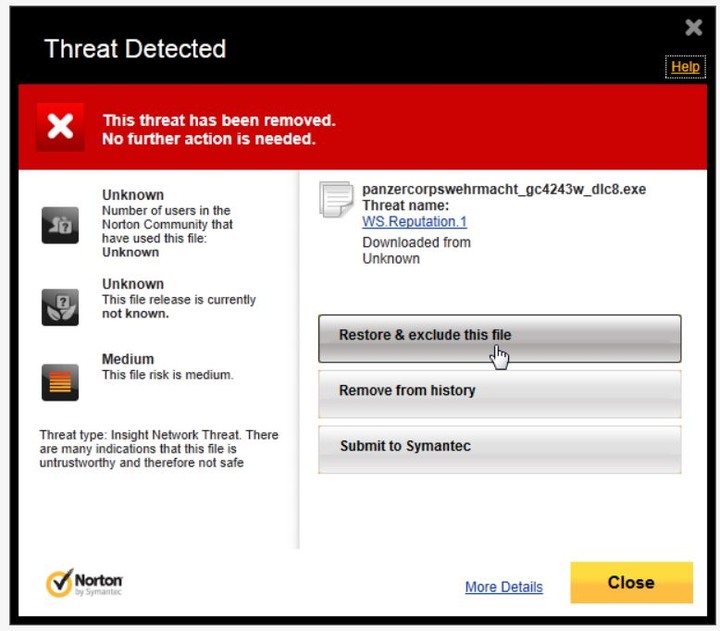Click the medium risk level icon
The width and height of the screenshot is (720, 631).
[60, 383]
